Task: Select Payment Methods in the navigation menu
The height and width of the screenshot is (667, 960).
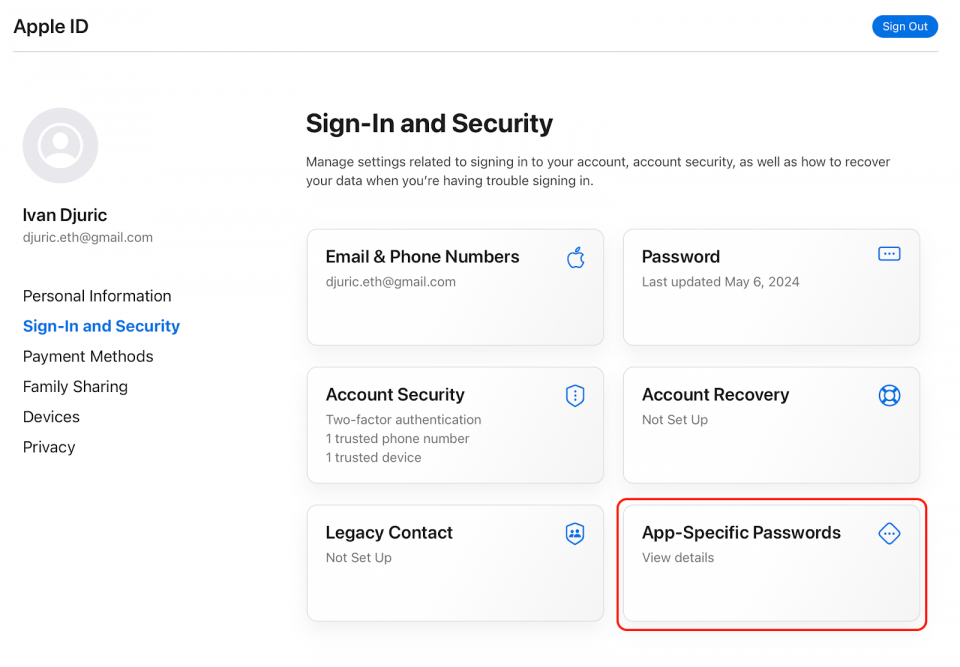Action: [88, 356]
